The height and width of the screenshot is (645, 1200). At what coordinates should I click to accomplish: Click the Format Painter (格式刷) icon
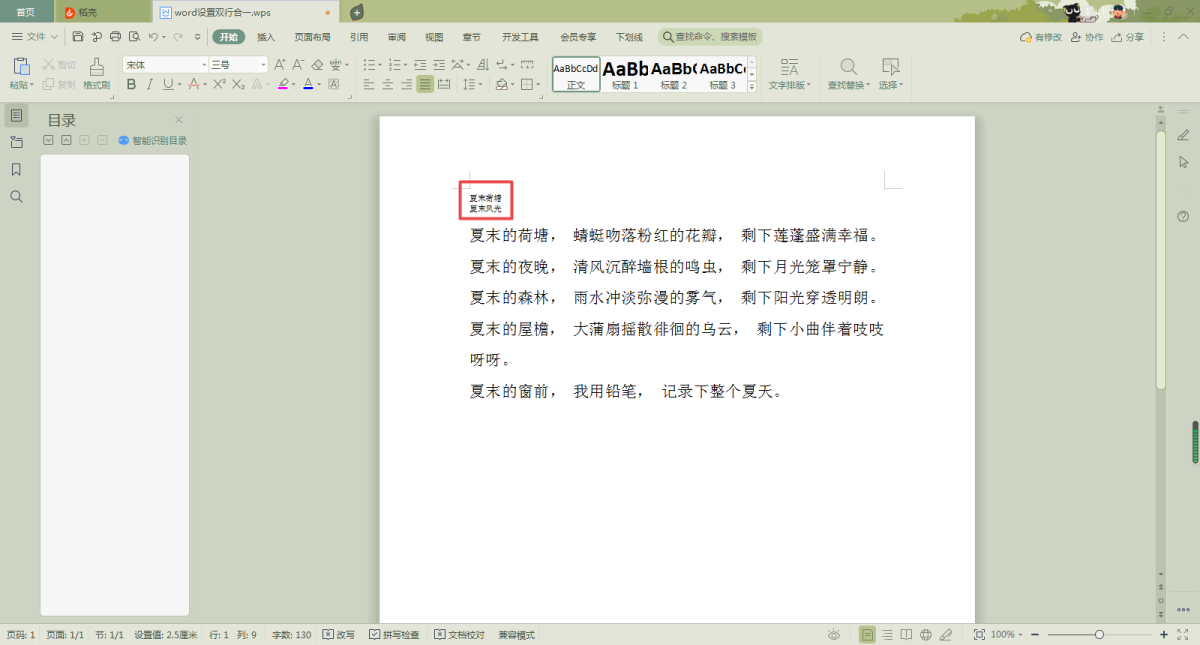tap(96, 72)
